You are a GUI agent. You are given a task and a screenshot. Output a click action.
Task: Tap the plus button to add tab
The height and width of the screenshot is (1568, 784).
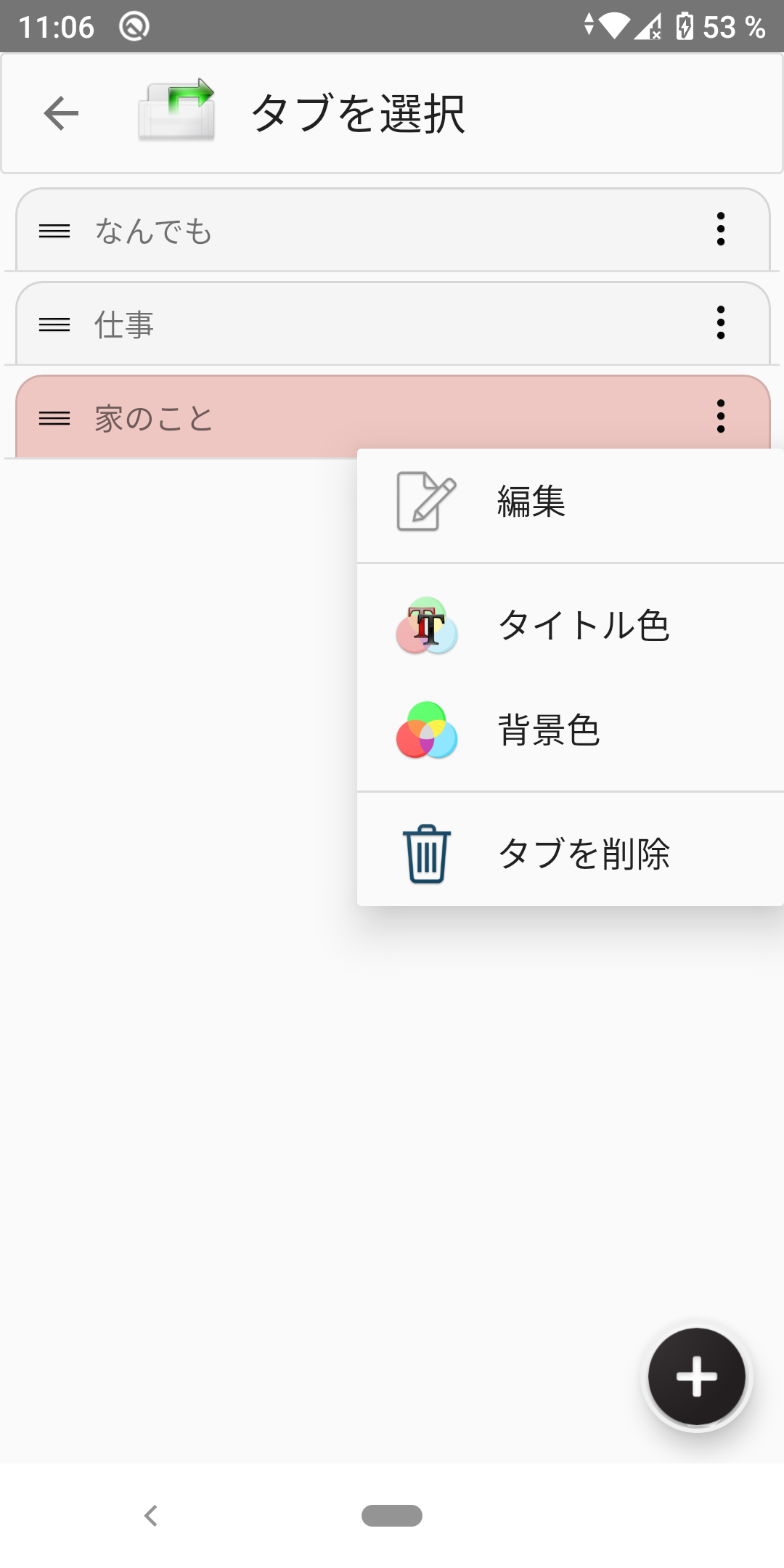click(x=697, y=1376)
